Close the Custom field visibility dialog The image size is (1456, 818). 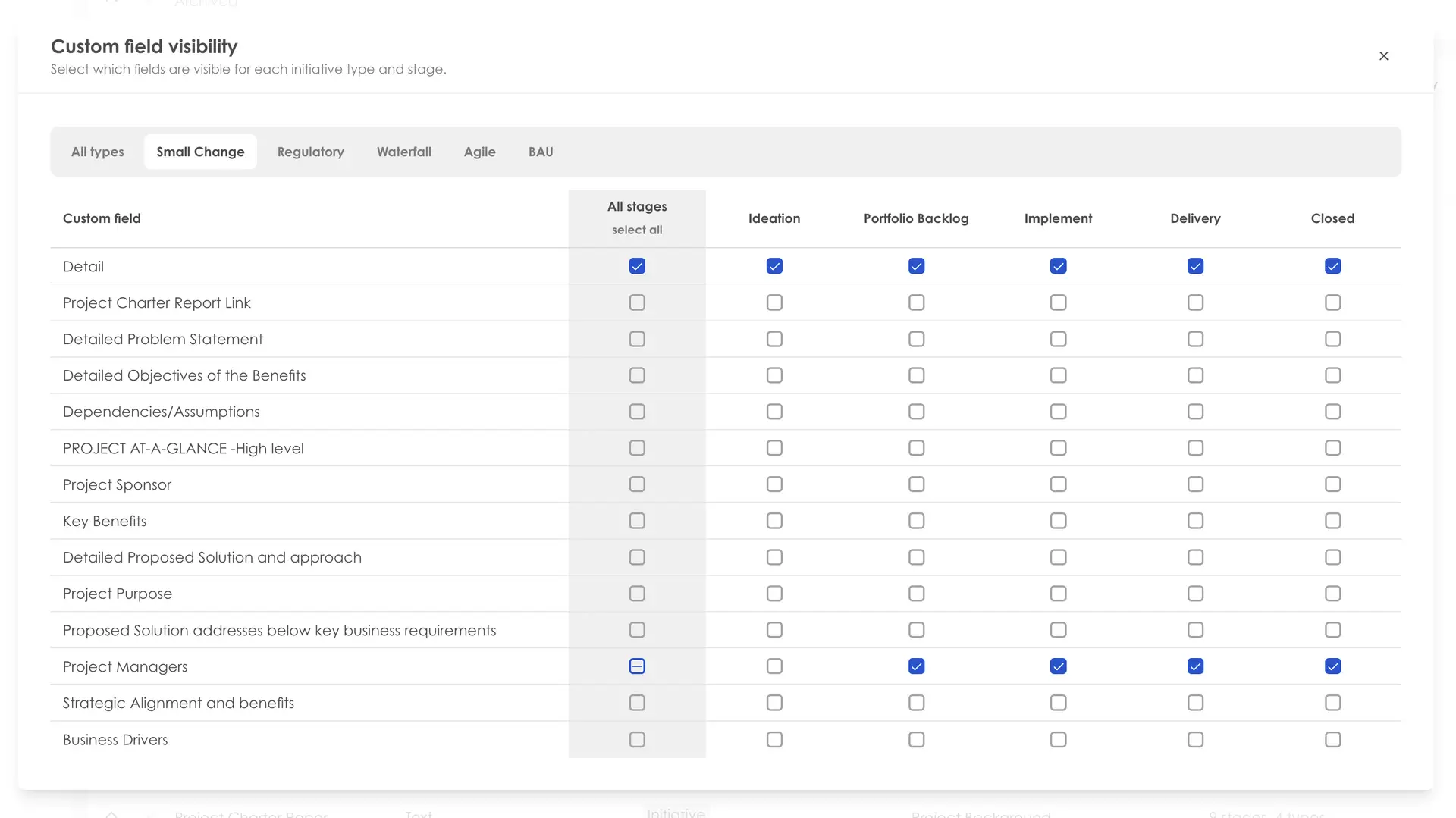pyautogui.click(x=1384, y=56)
